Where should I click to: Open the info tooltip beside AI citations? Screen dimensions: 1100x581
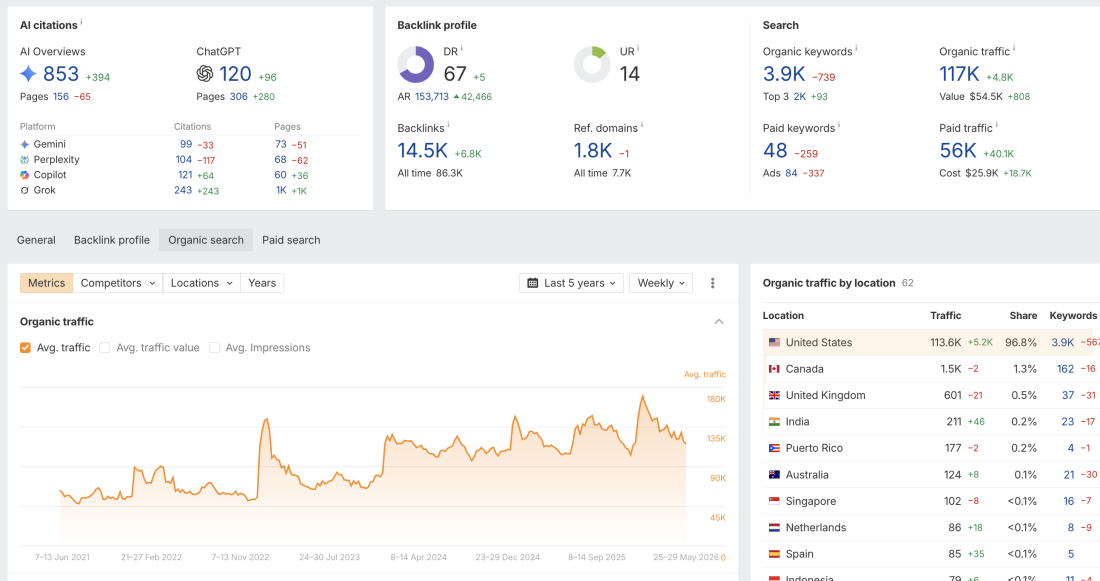(x=81, y=22)
